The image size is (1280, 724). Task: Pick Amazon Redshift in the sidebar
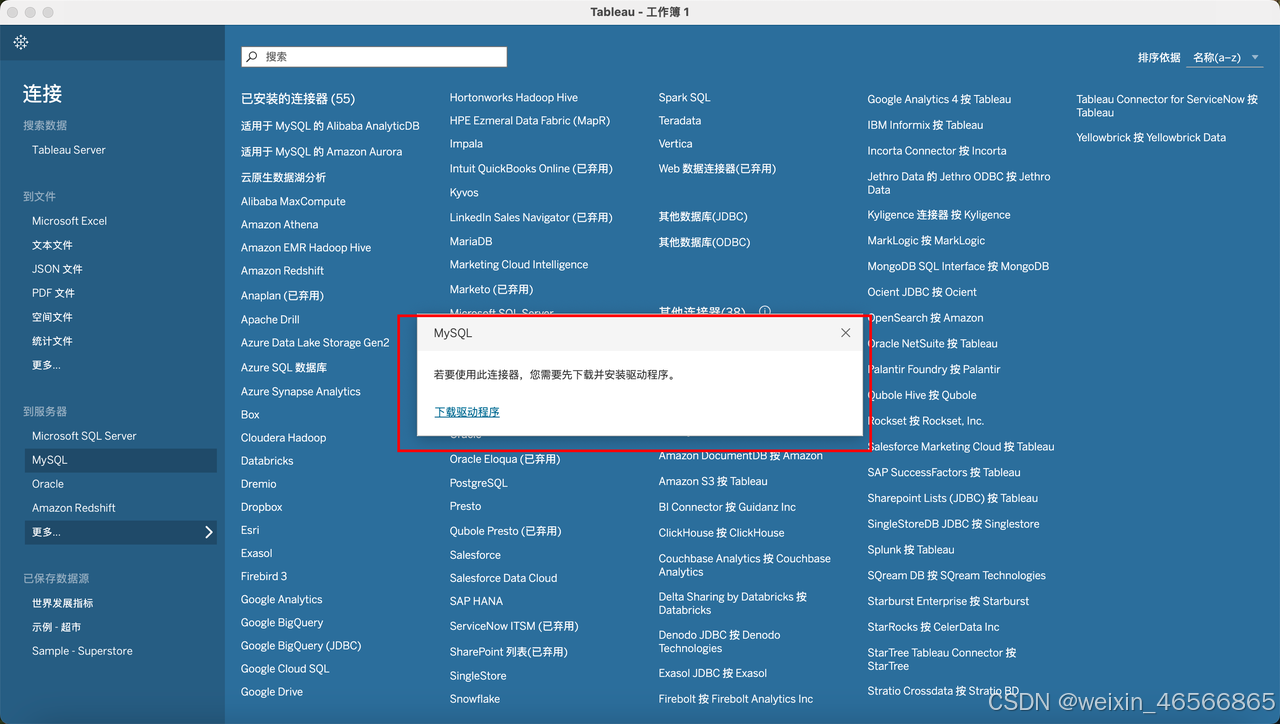coord(74,508)
